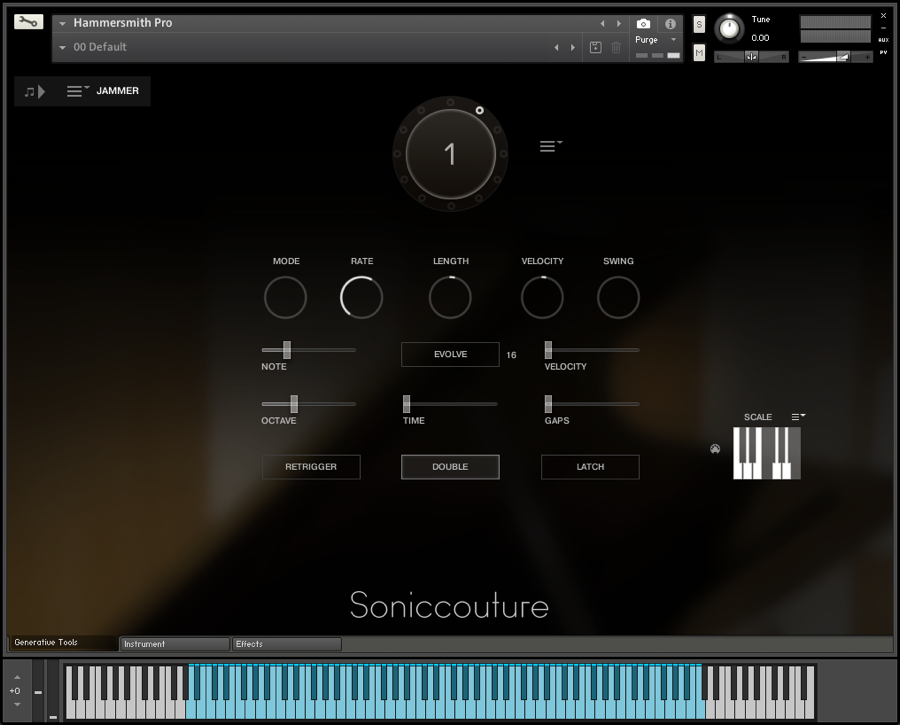Click the MIDI learn icon beside scale keyboard
This screenshot has width=900, height=725.
coord(715,449)
